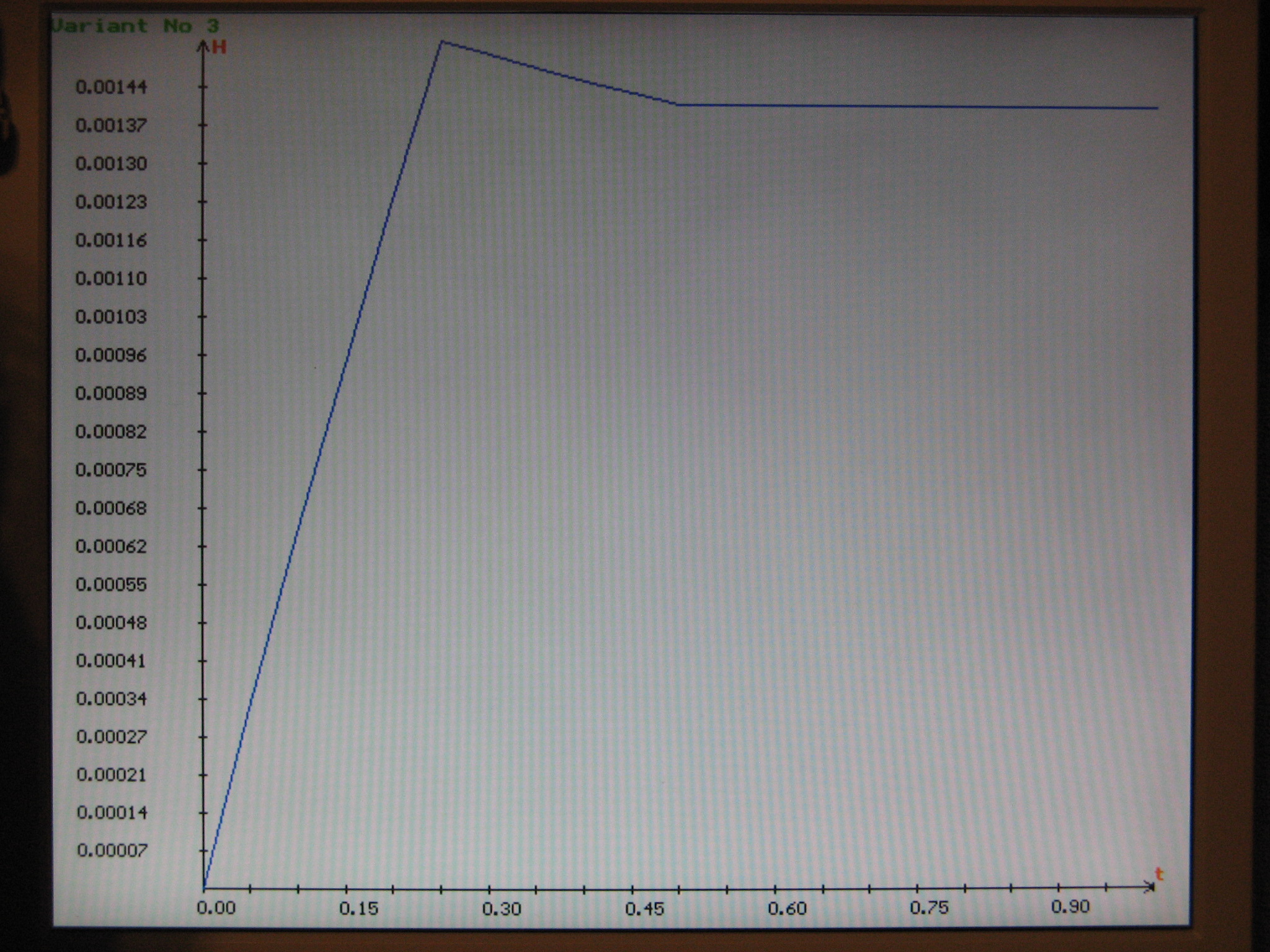
Task: Click the 'Variant No 3' title text
Action: [135, 26]
